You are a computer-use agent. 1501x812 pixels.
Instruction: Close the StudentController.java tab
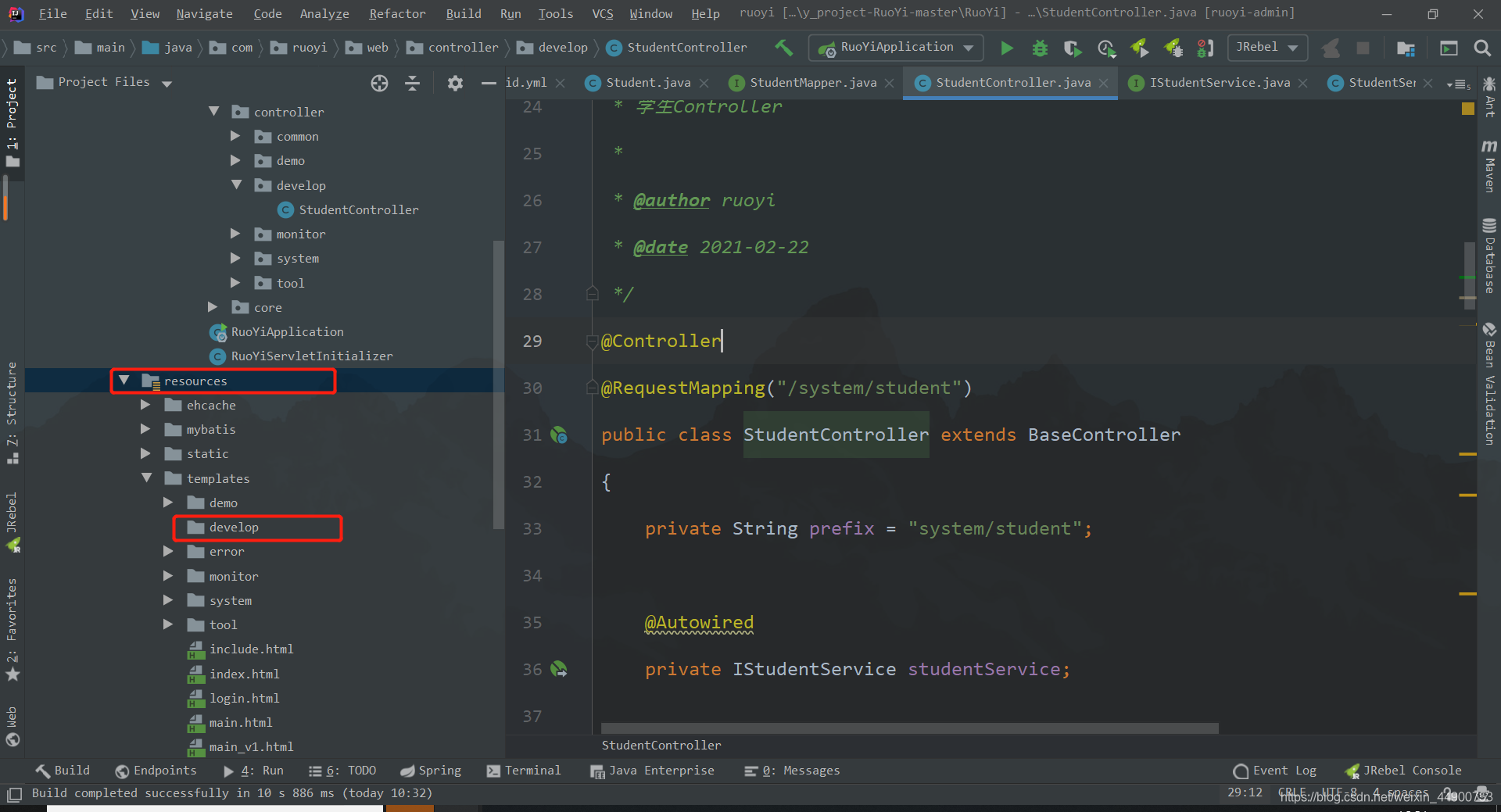click(x=1103, y=83)
